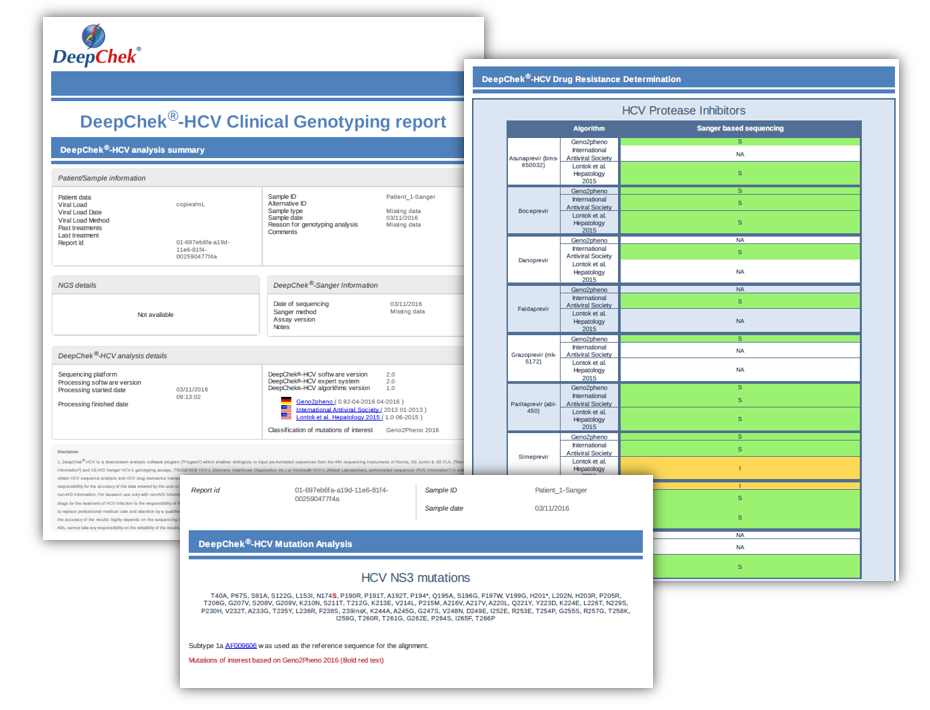Viewport: 930px width, 710px height.
Task: Select the Grazoprevir (mk-5172) drug cell
Action: [533, 358]
